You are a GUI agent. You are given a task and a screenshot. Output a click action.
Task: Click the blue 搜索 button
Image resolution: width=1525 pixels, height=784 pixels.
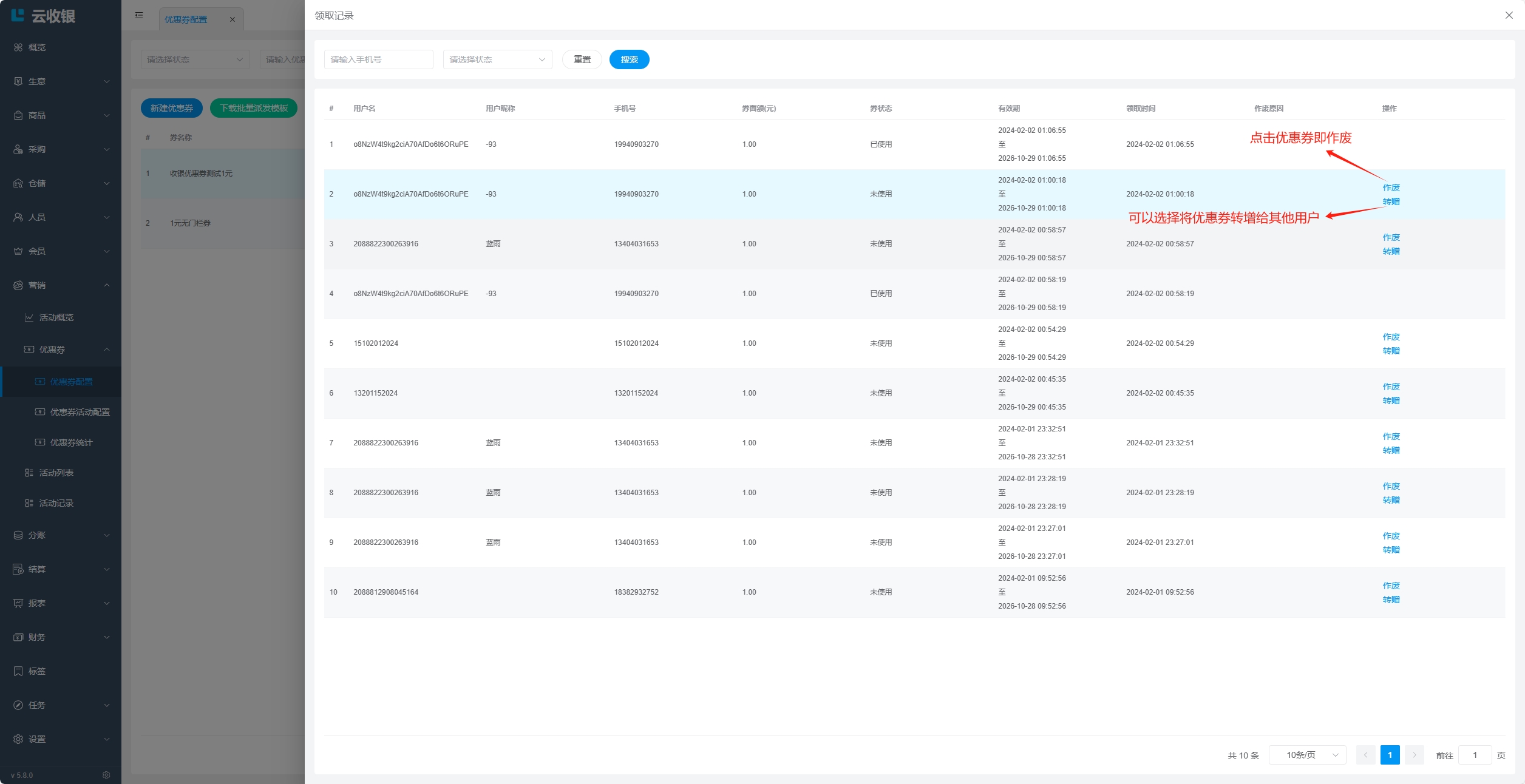(629, 59)
